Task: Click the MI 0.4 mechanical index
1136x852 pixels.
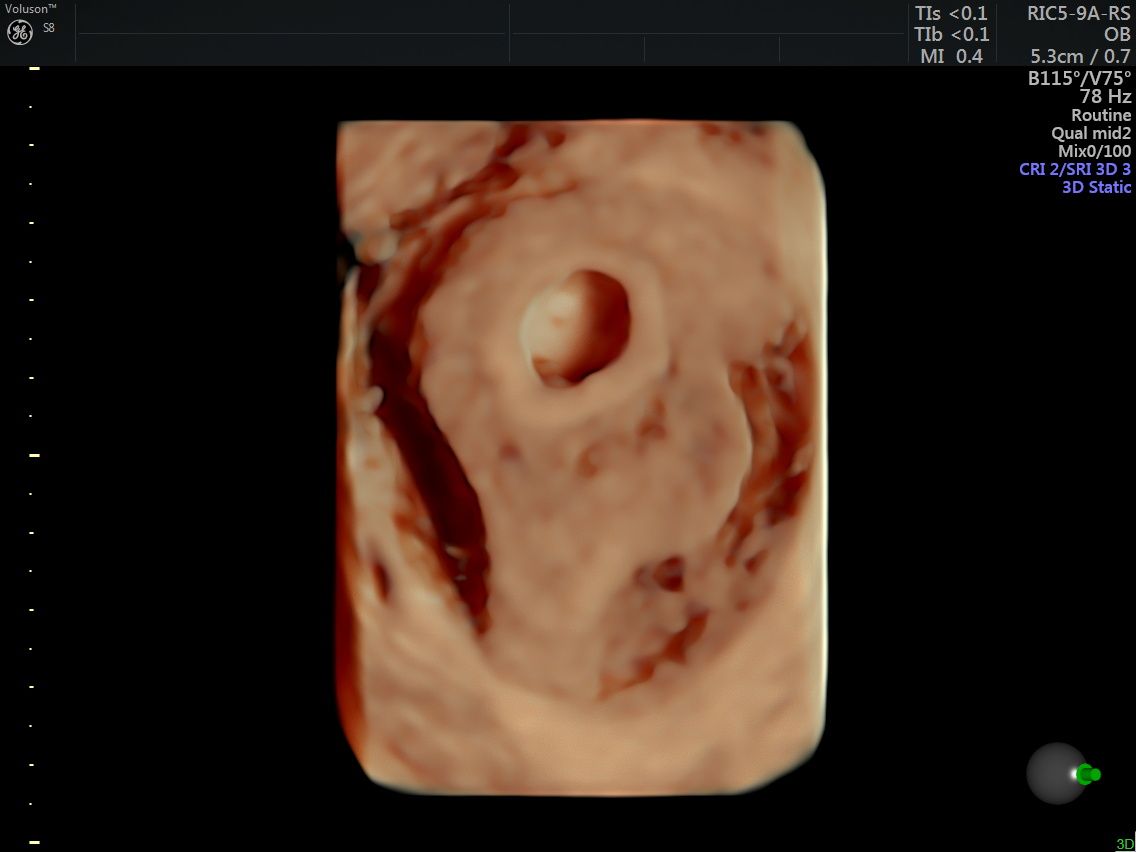Action: coord(951,57)
